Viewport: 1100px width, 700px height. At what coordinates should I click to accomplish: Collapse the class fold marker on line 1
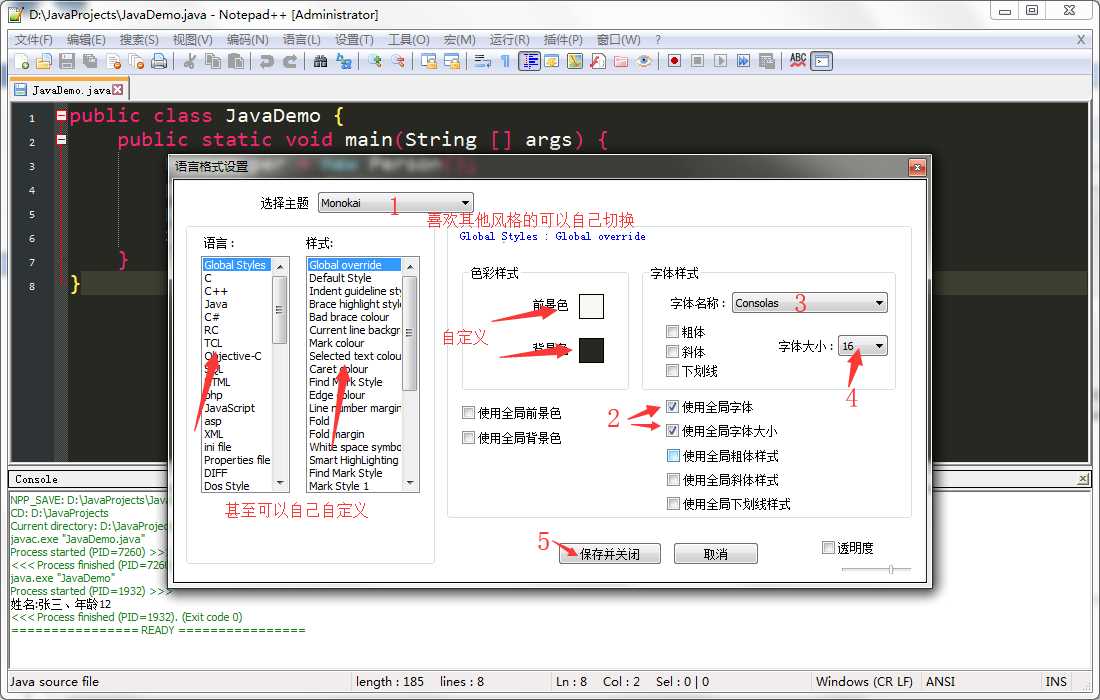tap(61, 116)
